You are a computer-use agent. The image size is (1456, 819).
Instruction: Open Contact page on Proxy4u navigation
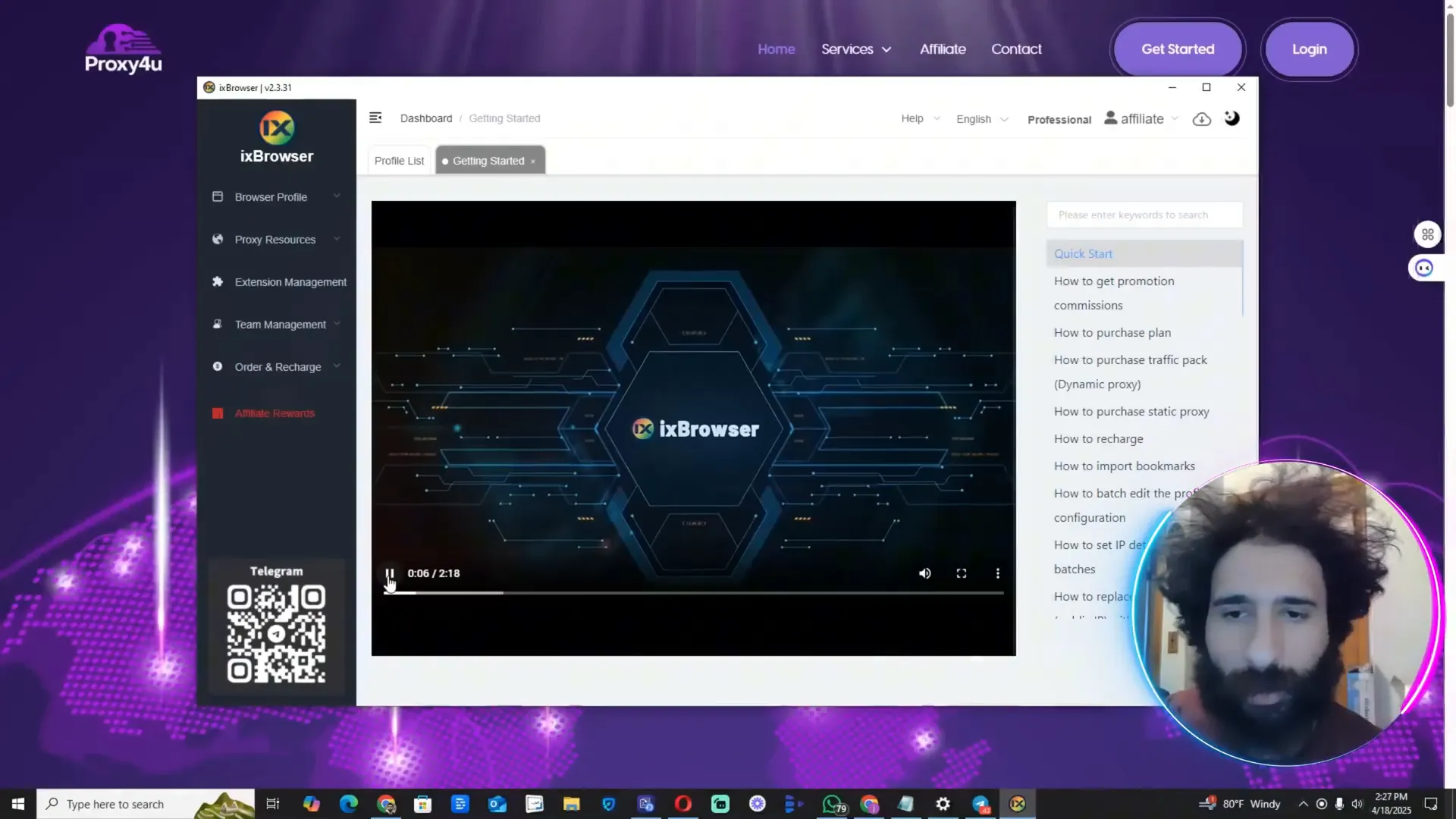tap(1016, 49)
